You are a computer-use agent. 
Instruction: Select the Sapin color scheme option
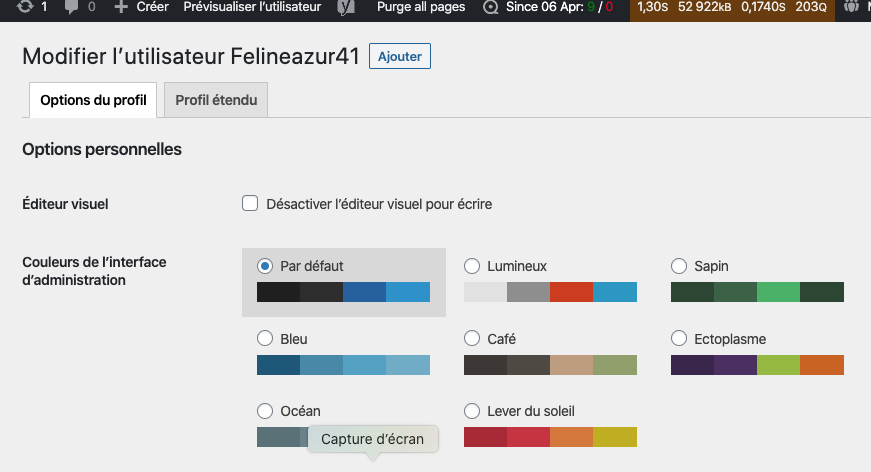679,266
